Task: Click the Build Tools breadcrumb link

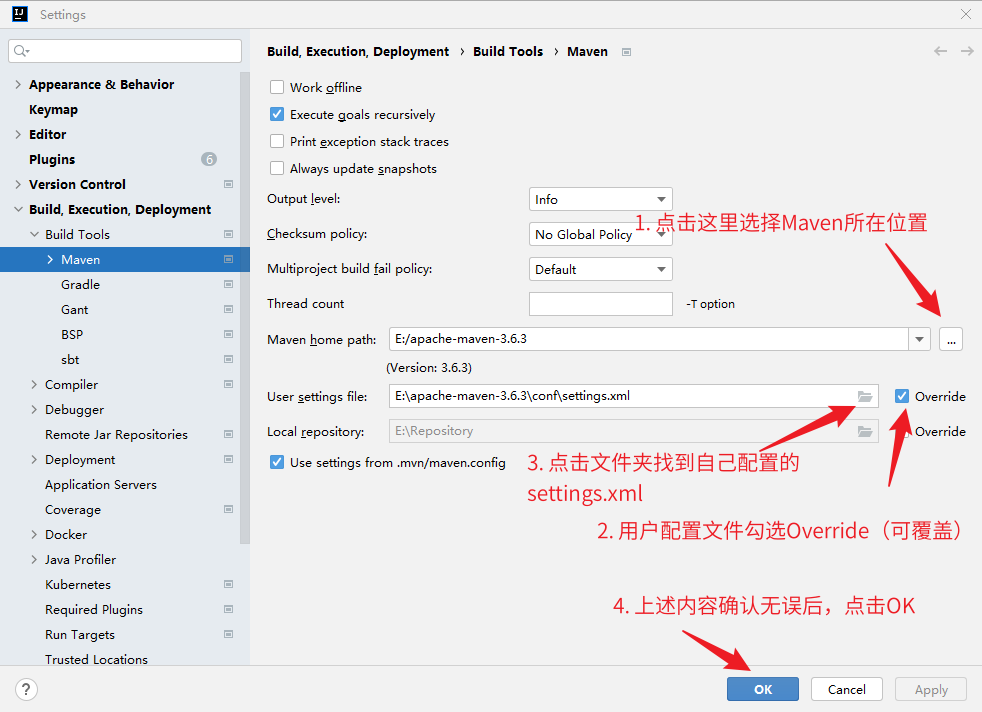Action: 508,51
